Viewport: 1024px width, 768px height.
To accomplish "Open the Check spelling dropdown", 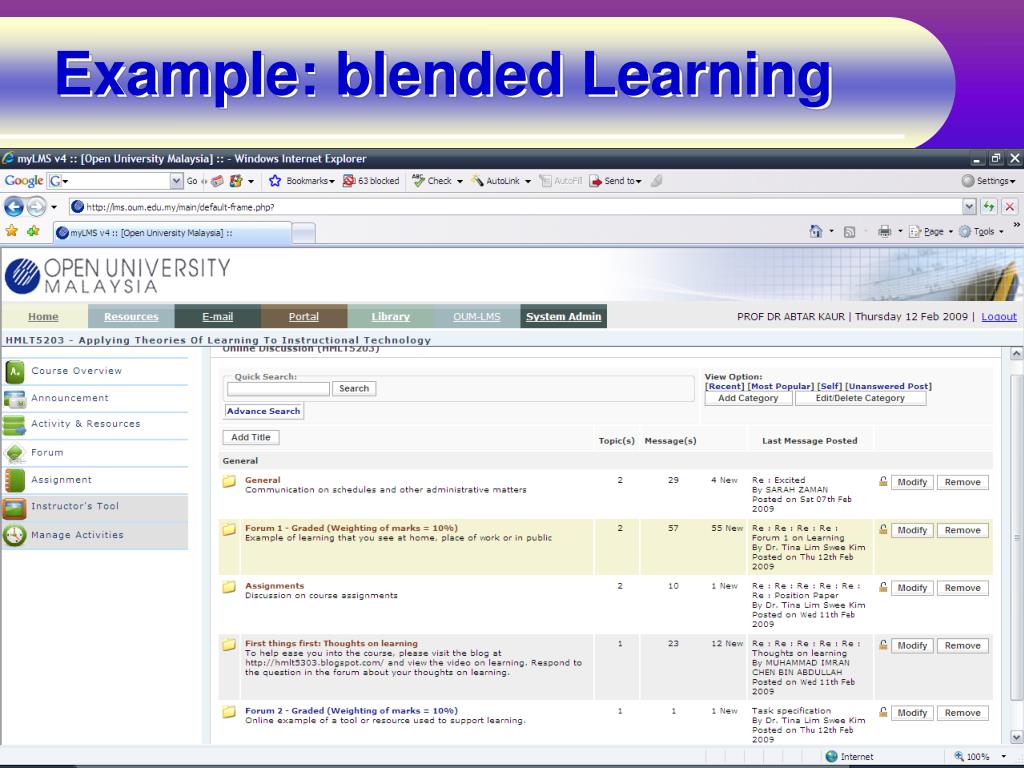I will click(x=460, y=181).
